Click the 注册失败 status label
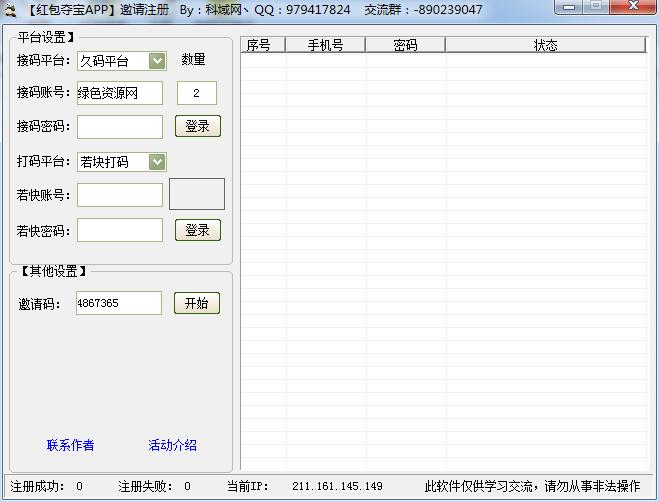 (x=145, y=486)
